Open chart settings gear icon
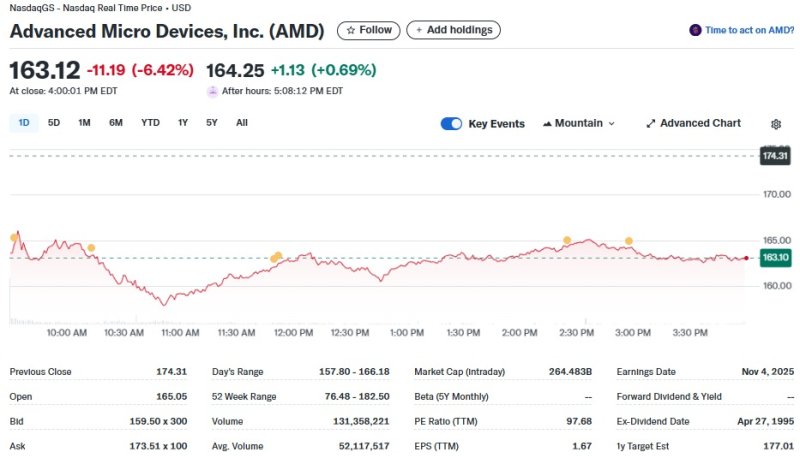Image resolution: width=800 pixels, height=458 pixels. (776, 124)
